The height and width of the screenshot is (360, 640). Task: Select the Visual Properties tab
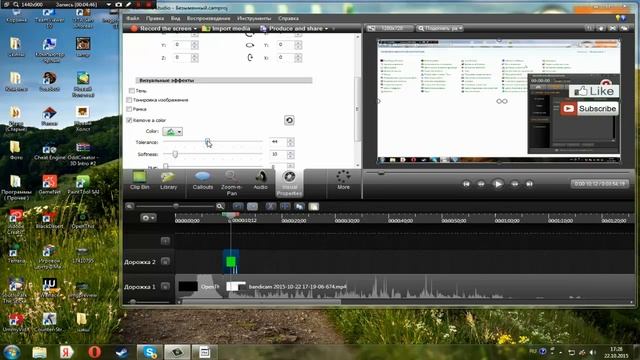click(289, 184)
